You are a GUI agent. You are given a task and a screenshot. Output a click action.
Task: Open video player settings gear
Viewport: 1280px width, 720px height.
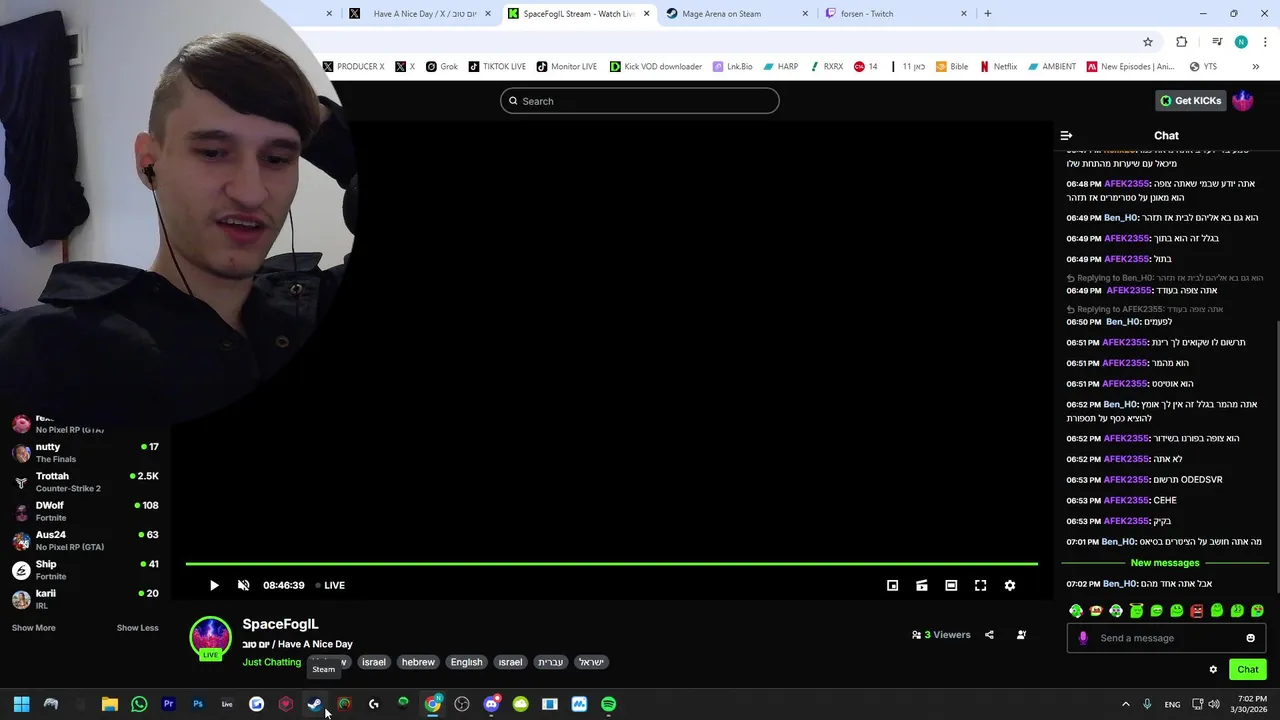(1010, 586)
